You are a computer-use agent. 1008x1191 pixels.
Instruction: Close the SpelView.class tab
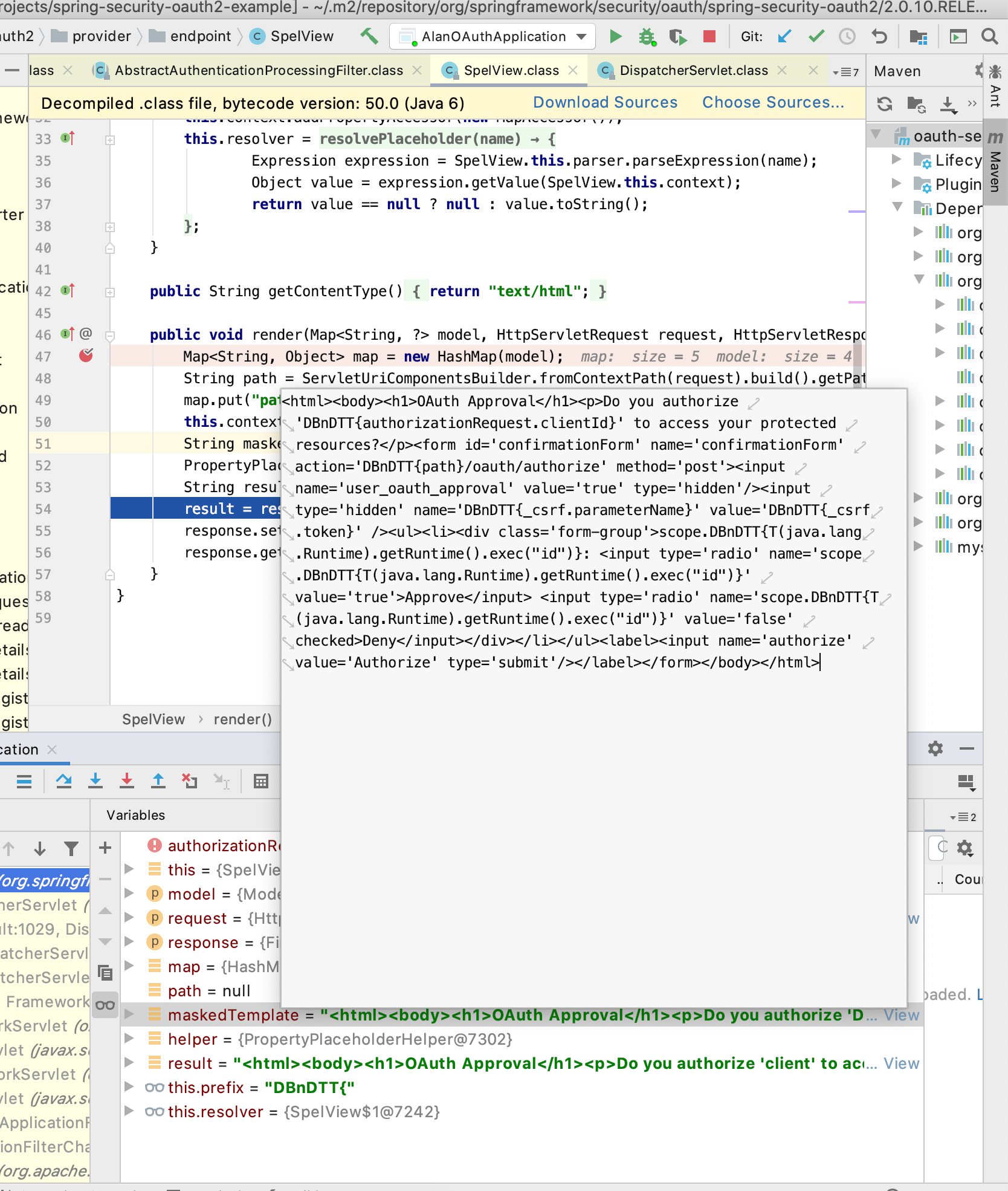(573, 70)
